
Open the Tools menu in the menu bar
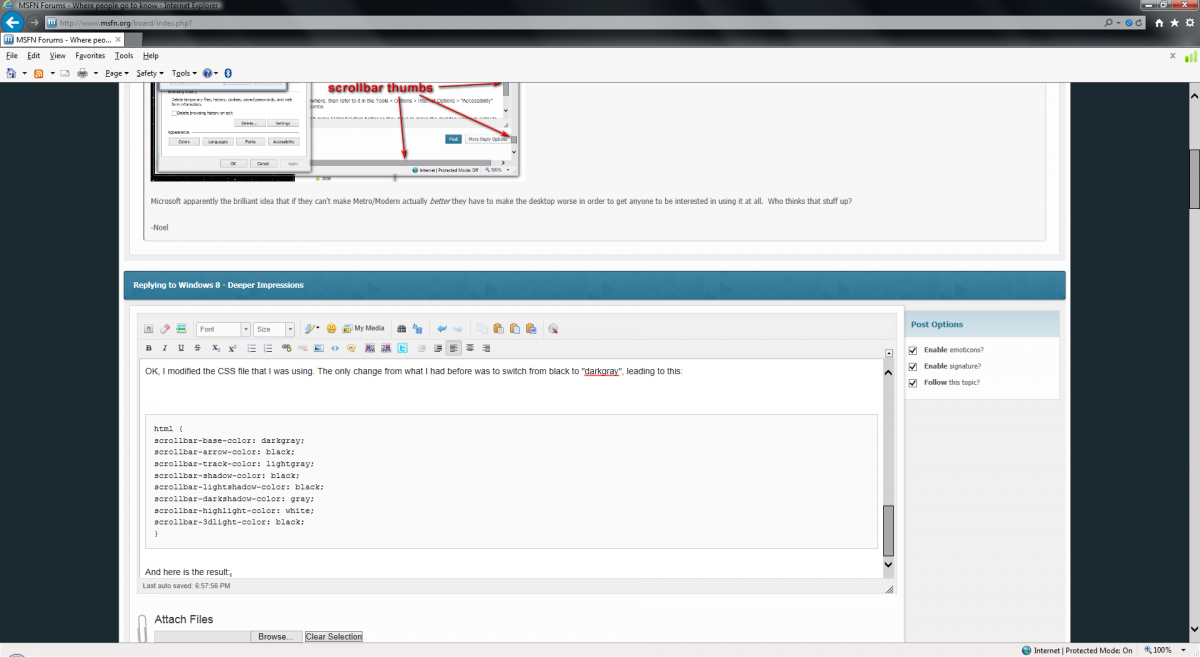point(124,56)
